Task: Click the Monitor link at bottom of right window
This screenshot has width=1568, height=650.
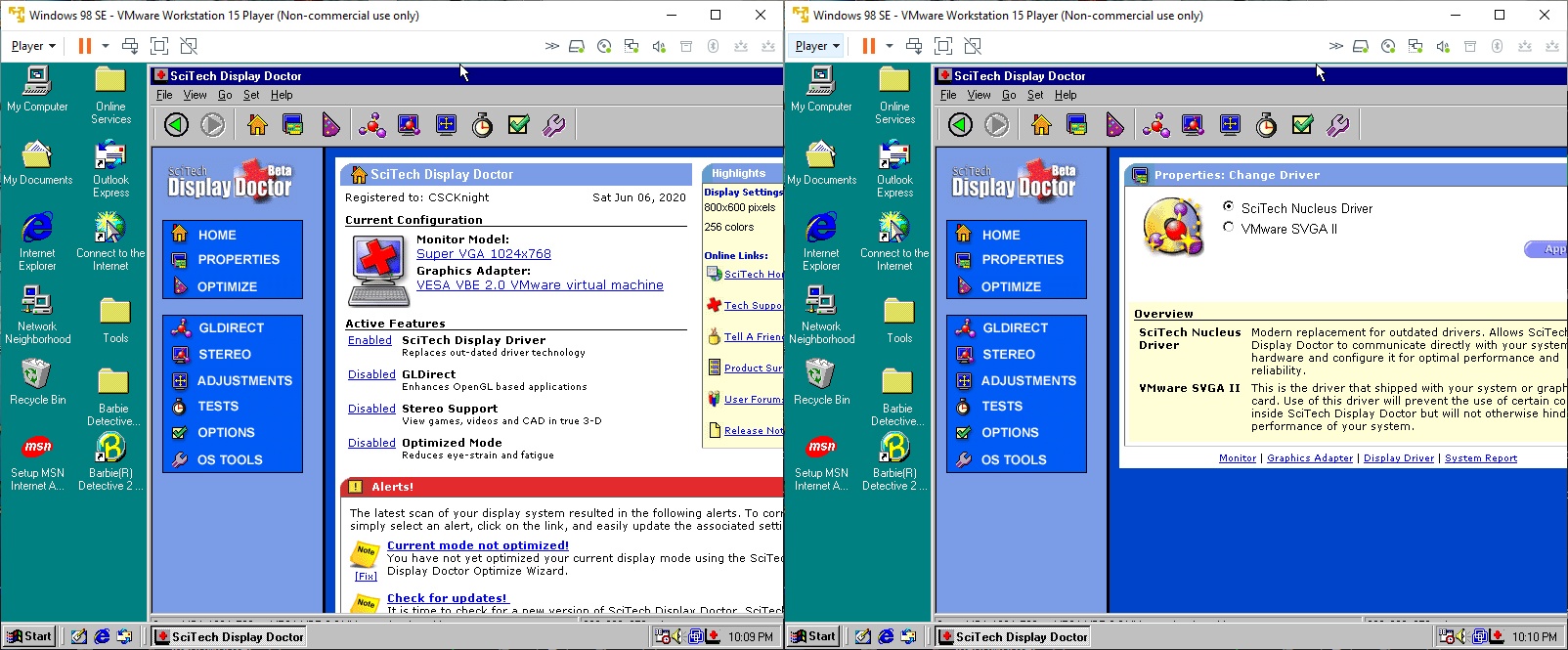Action: tap(1238, 458)
